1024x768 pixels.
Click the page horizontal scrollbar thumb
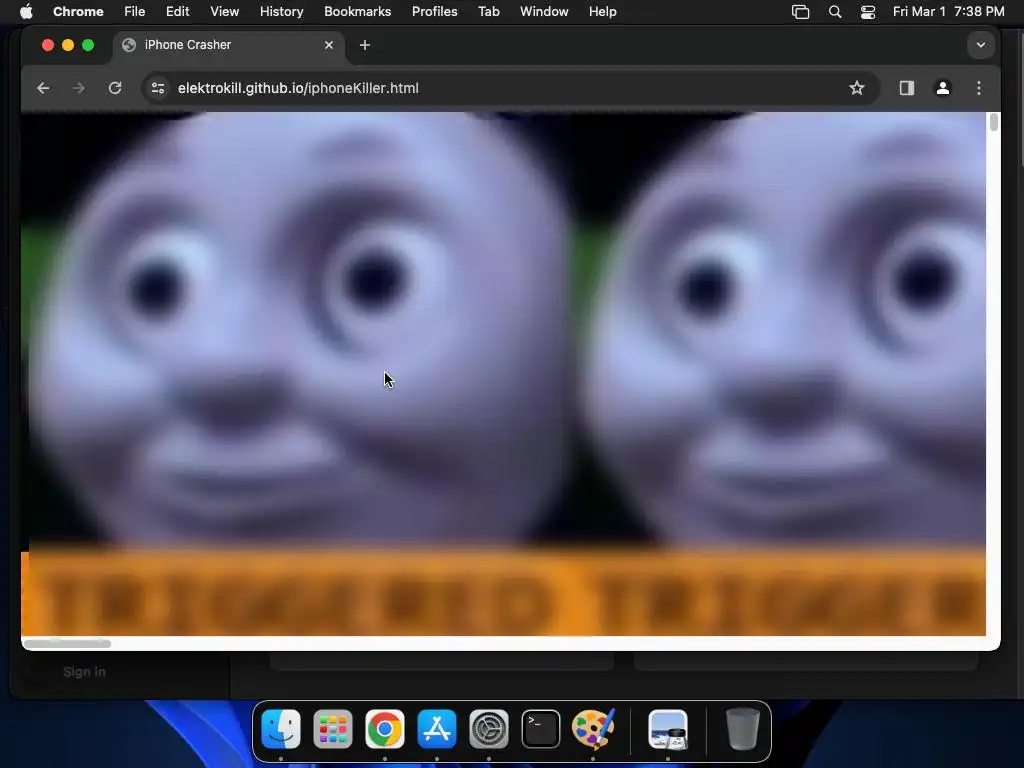point(67,643)
